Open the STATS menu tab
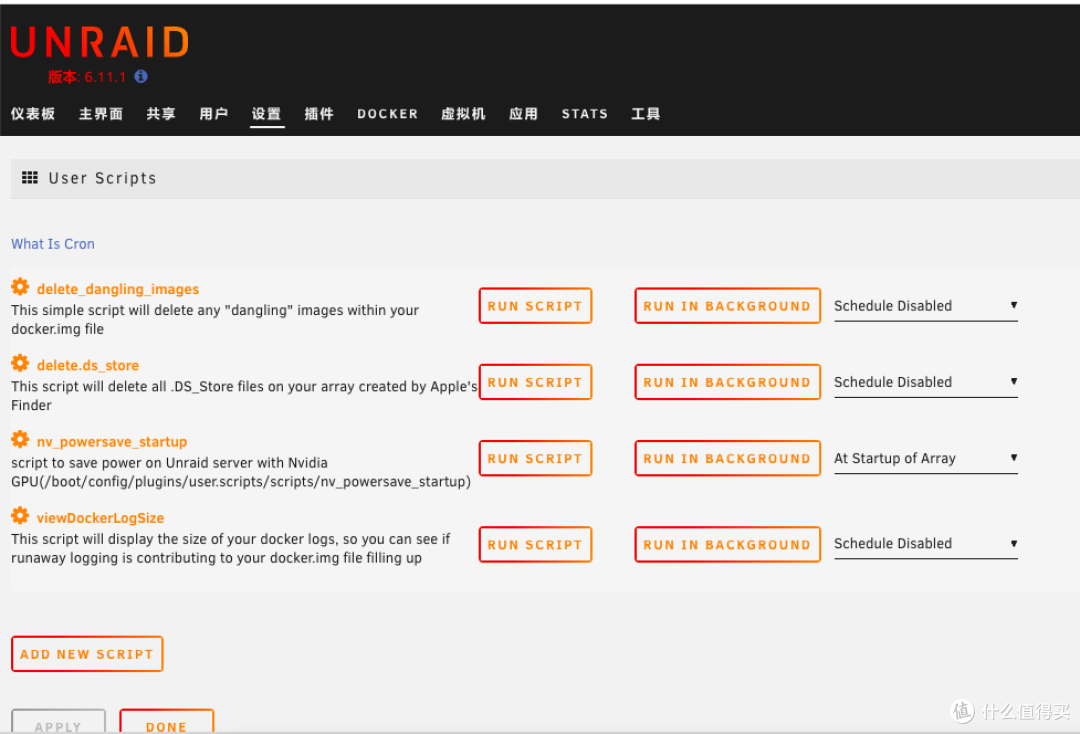The width and height of the screenshot is (1080, 734). coord(584,114)
